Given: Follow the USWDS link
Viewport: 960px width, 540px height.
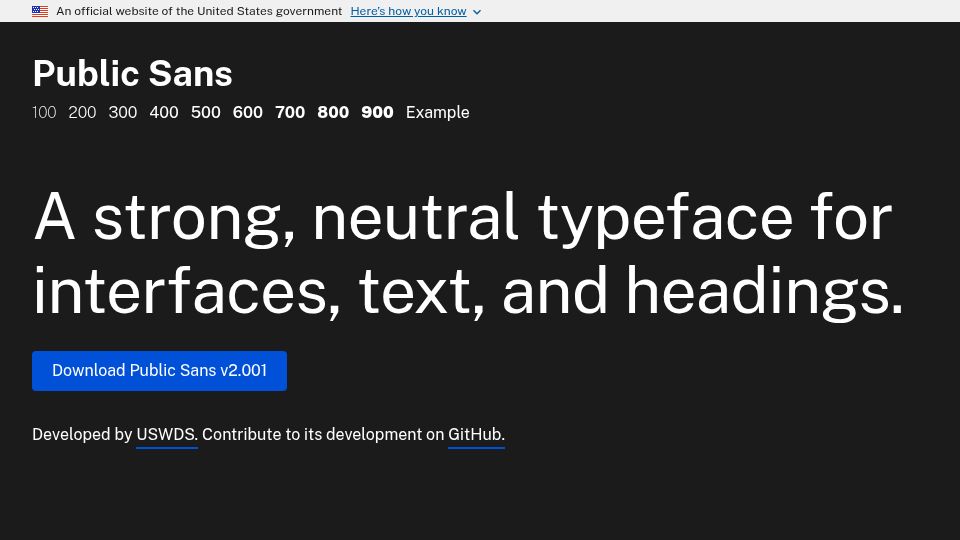Looking at the screenshot, I should tap(167, 435).
